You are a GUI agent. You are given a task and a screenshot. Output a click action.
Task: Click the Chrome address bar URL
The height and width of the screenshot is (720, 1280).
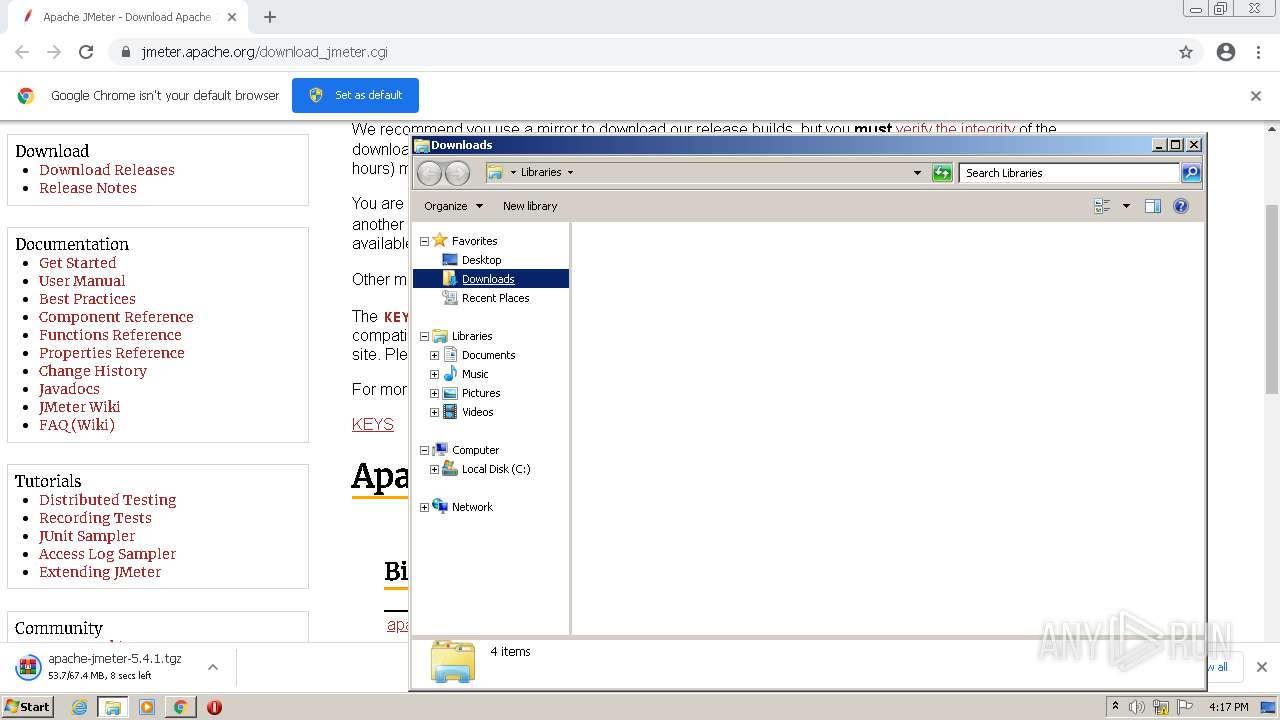pyautogui.click(x=264, y=52)
